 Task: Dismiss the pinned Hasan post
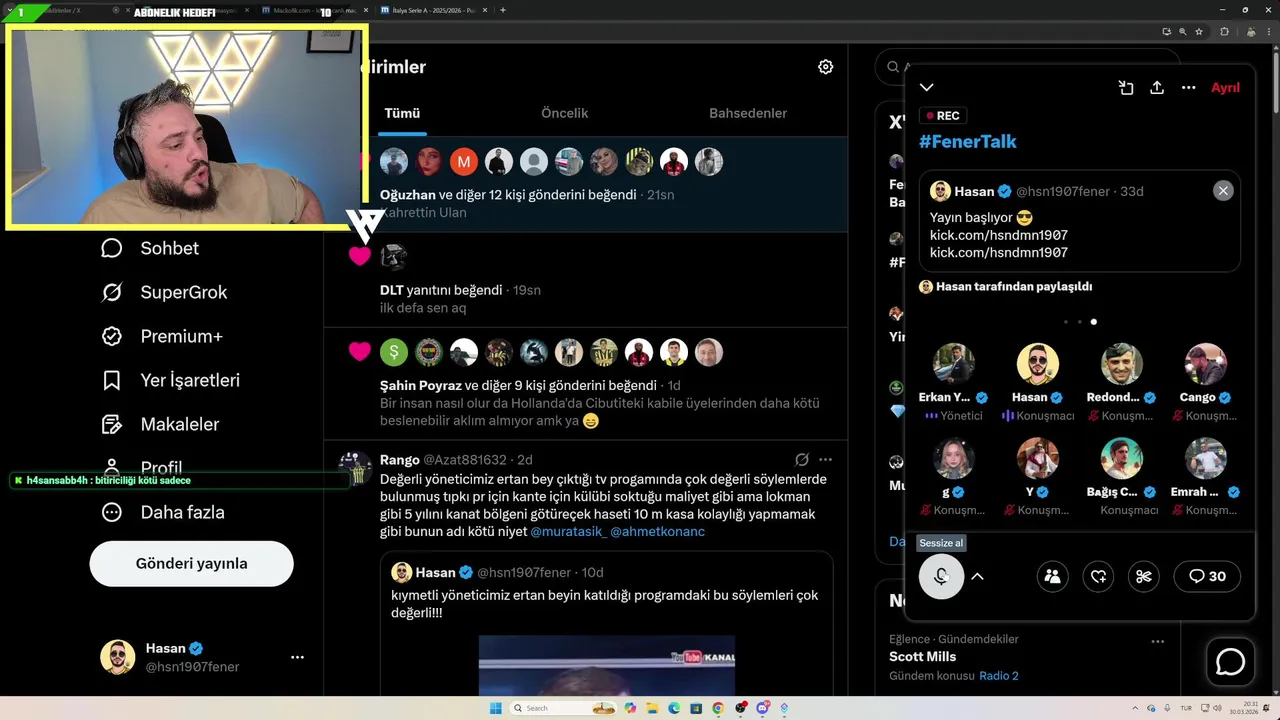pyautogui.click(x=1223, y=191)
